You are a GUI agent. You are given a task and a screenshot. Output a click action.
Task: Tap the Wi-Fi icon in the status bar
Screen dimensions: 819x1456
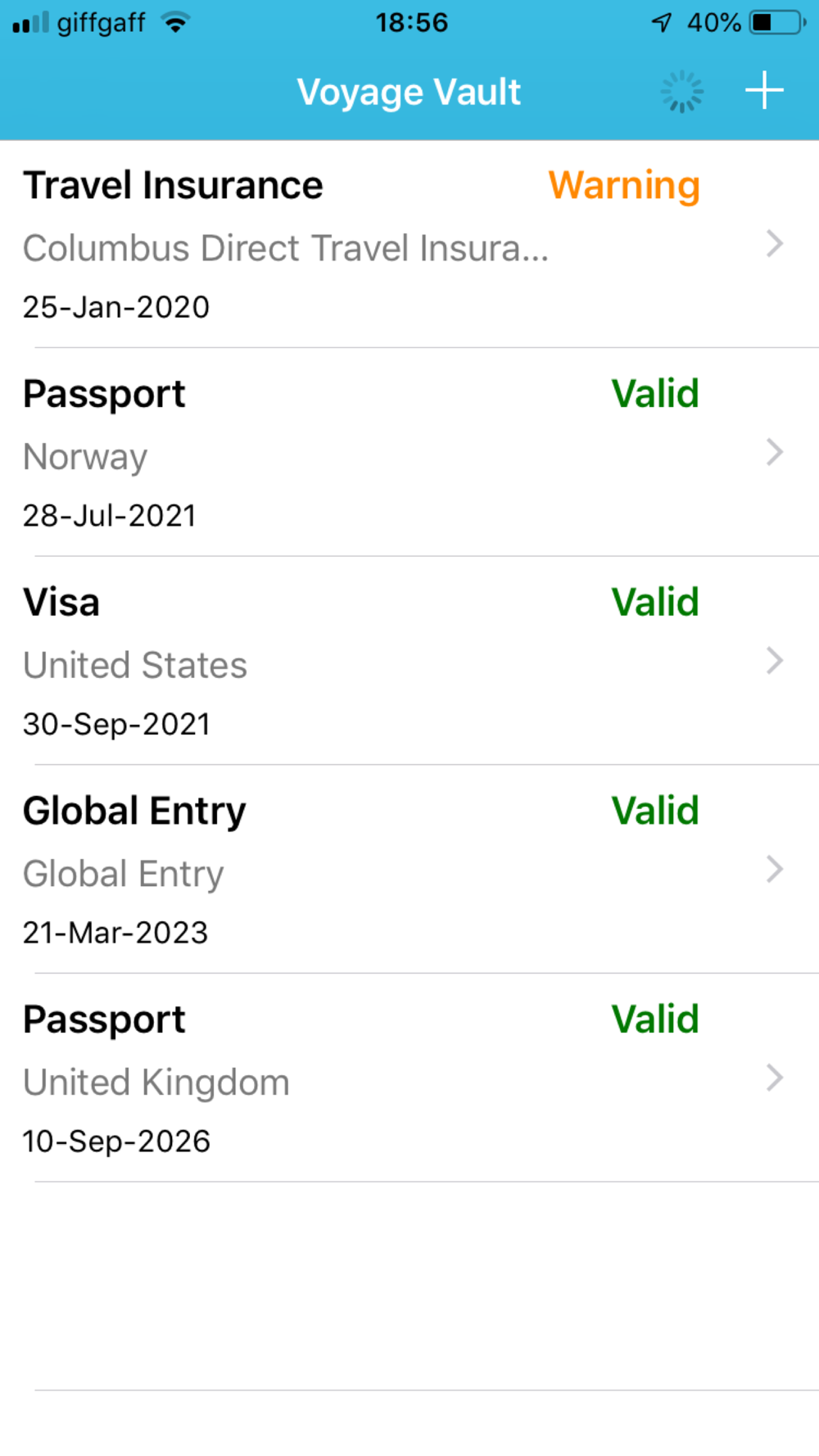tap(175, 22)
